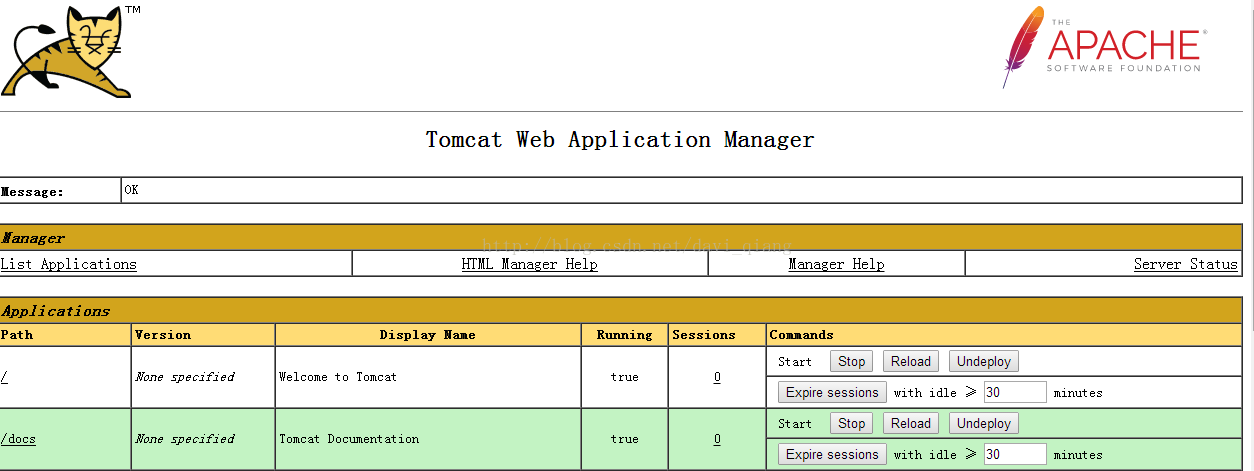Click the "Manager" section header
This screenshot has height=471, width=1254.
coord(33,238)
